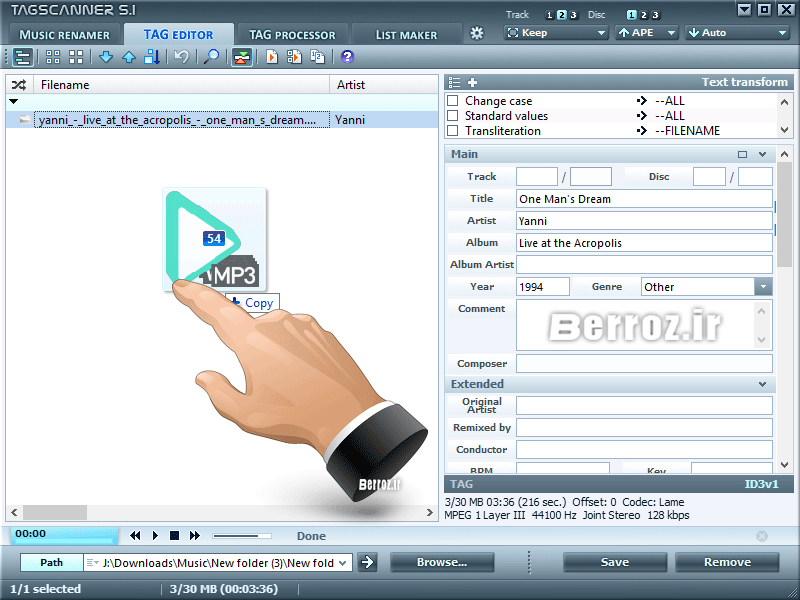Viewport: 800px width, 600px height.
Task: Switch to the Music Renamer tab
Action: pos(65,35)
